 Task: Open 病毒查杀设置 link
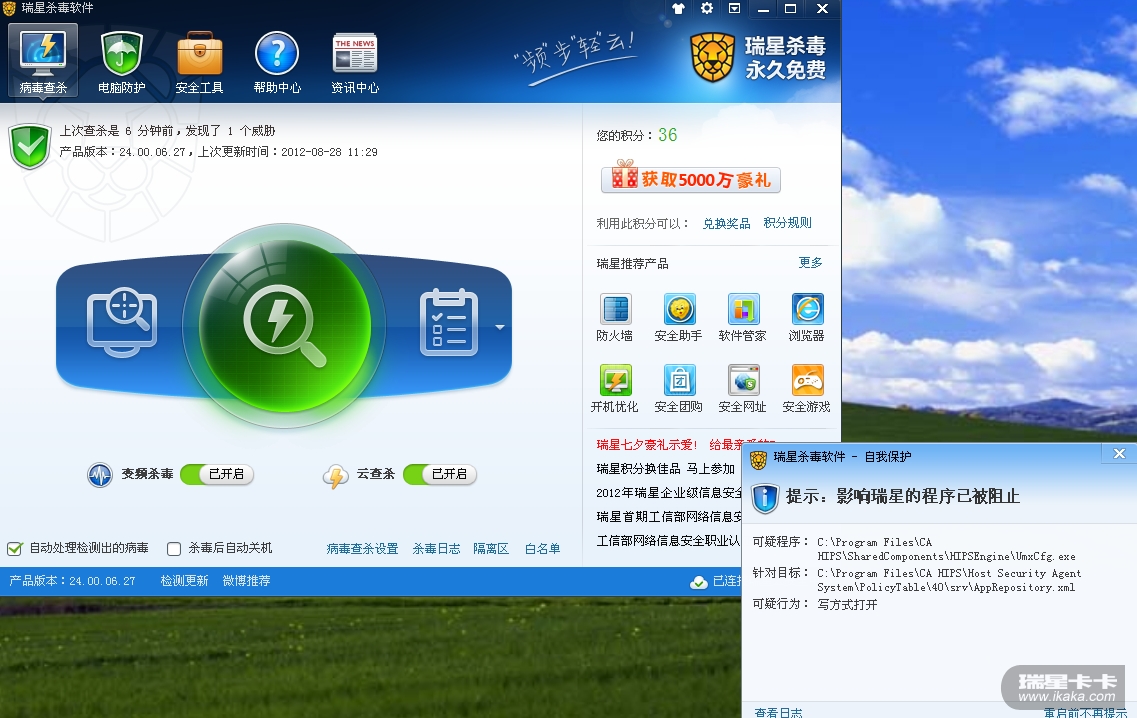363,549
